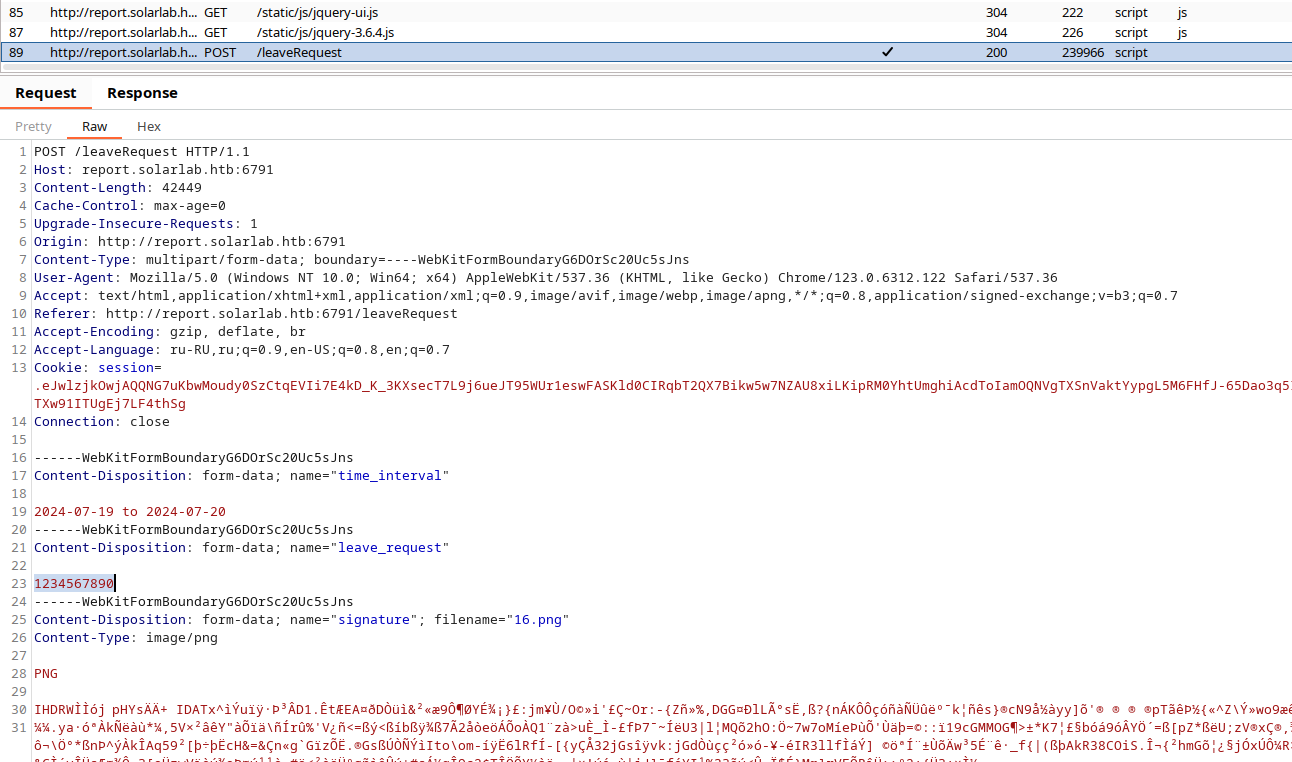Click the checkmark in row 89
Screen dimensions: 1292x762
(887, 52)
